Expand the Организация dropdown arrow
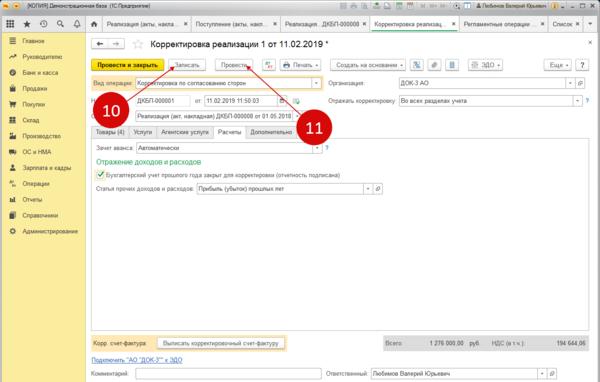Viewport: 600px width, 382px height. (570, 83)
